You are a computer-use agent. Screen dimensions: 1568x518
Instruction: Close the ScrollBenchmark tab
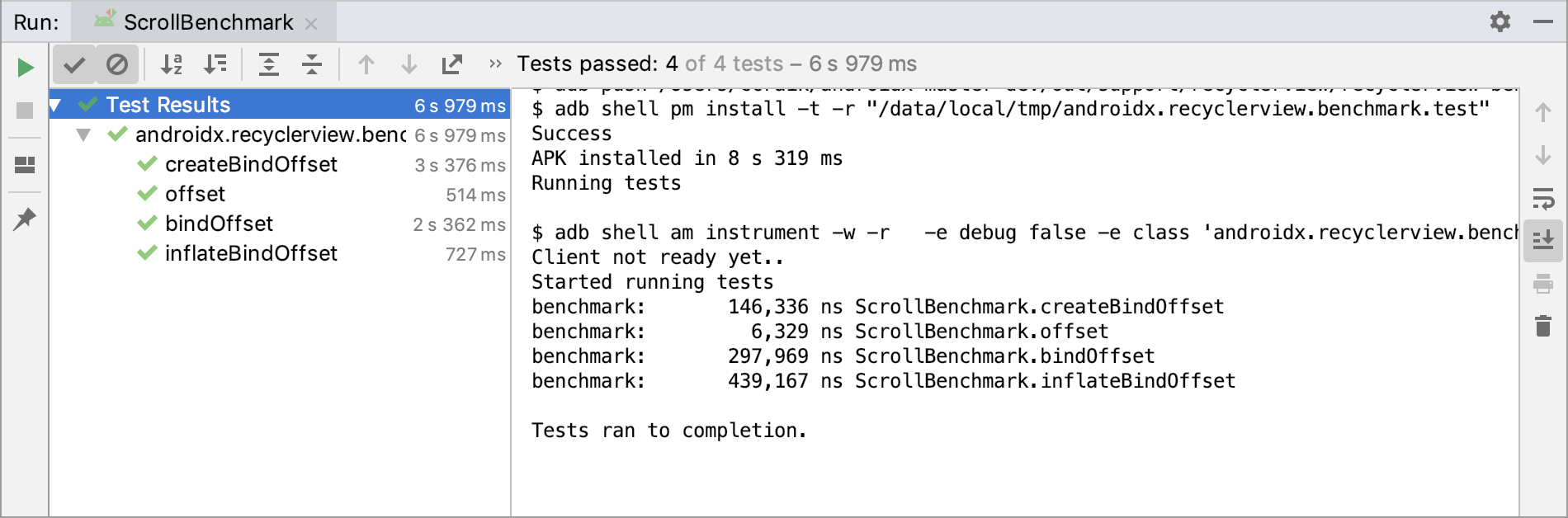pos(311,24)
